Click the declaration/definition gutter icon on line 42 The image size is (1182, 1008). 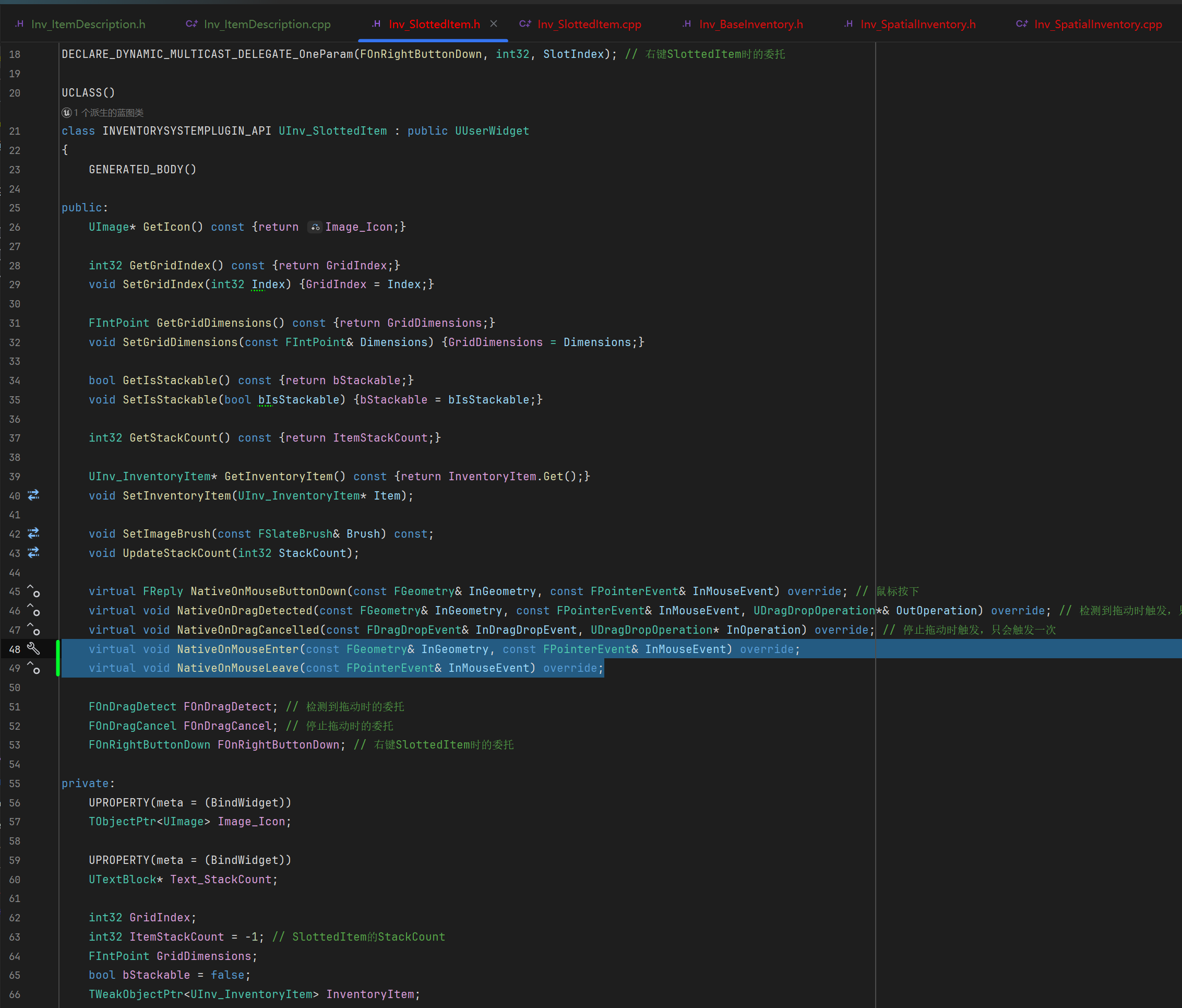coord(33,533)
